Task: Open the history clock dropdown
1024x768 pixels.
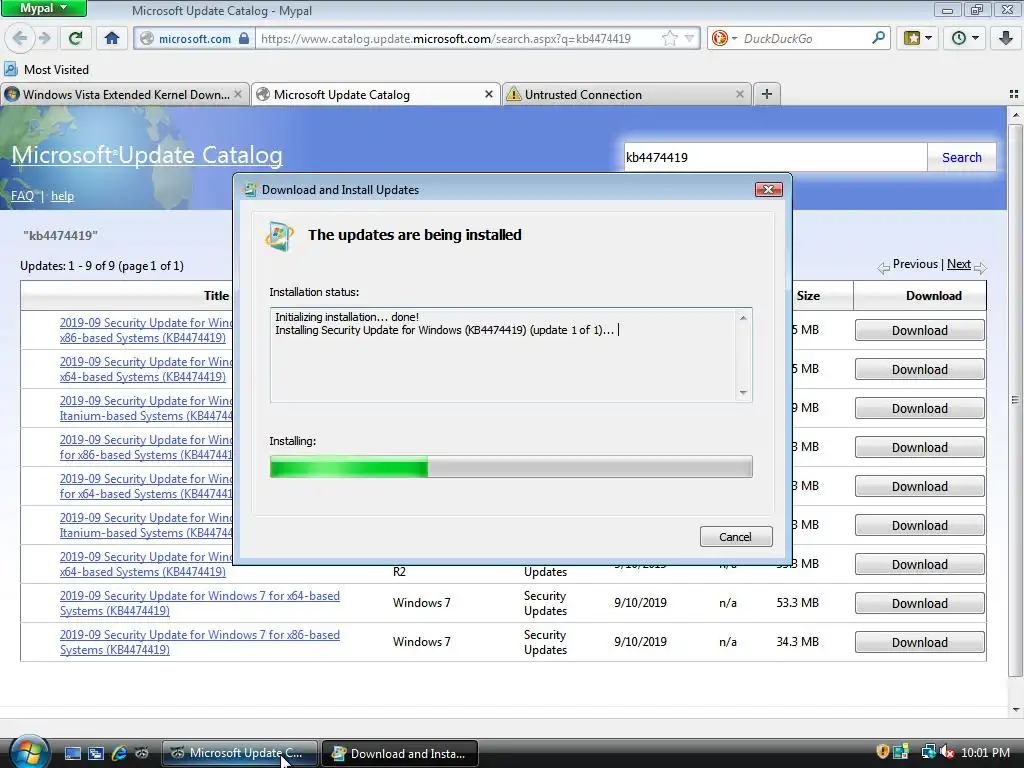Action: (x=965, y=38)
